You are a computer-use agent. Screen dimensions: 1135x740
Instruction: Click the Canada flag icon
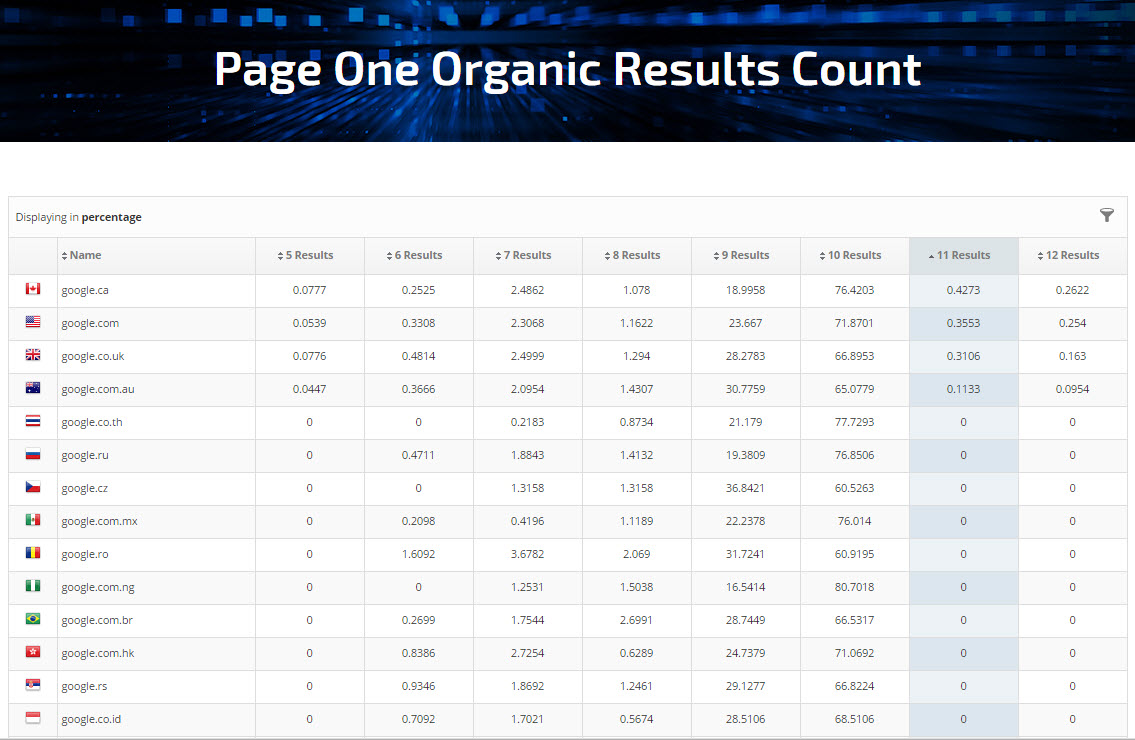pyautogui.click(x=33, y=289)
